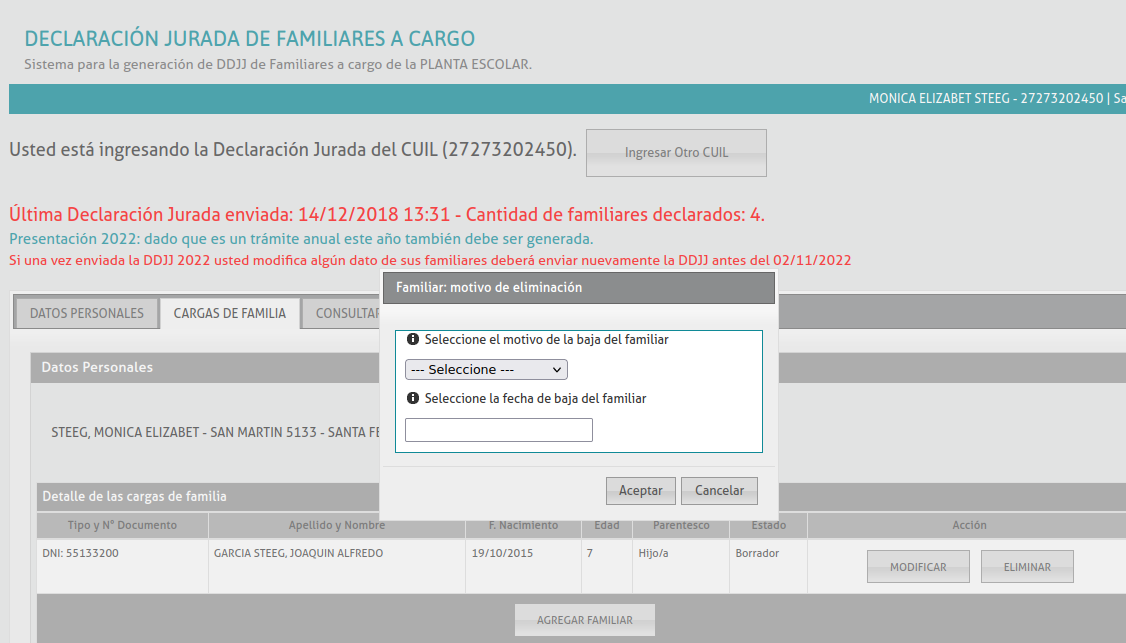Click Eliminar for Garcia Steeg row
Screen dimensions: 1126x643
click(x=1027, y=567)
